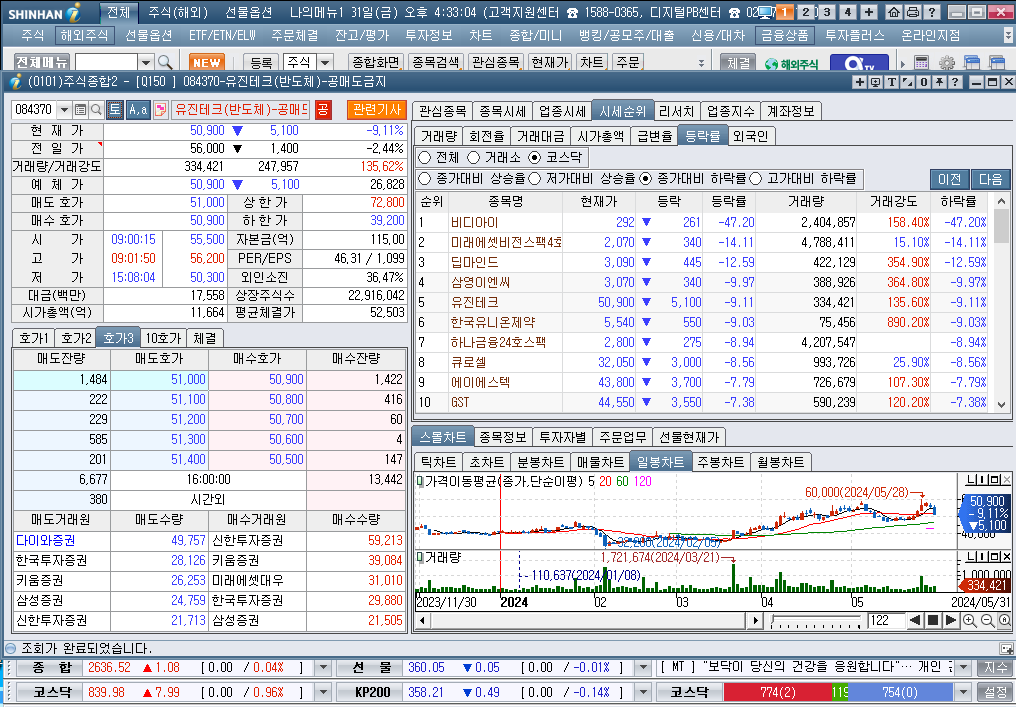Select 저가대비 상승율 radio option
1016x707 pixels.
(535, 178)
